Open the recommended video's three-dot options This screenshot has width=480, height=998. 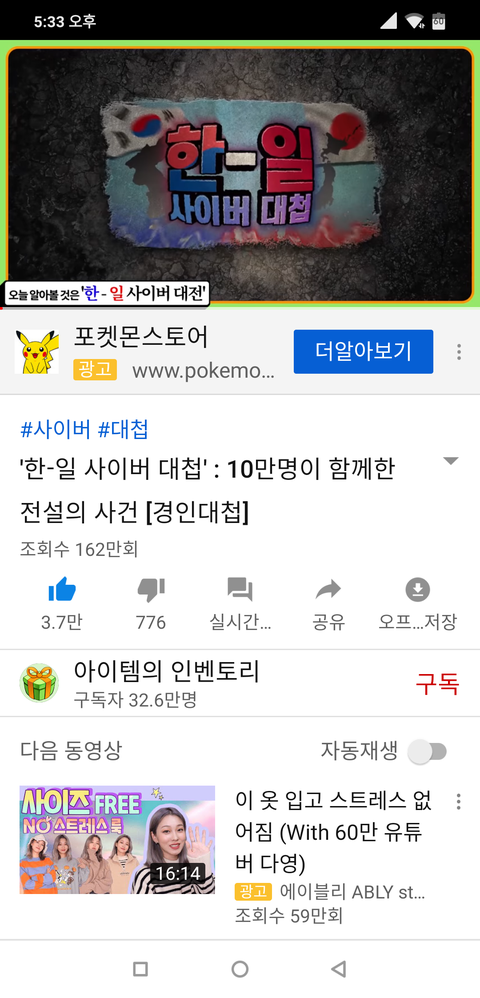[458, 802]
